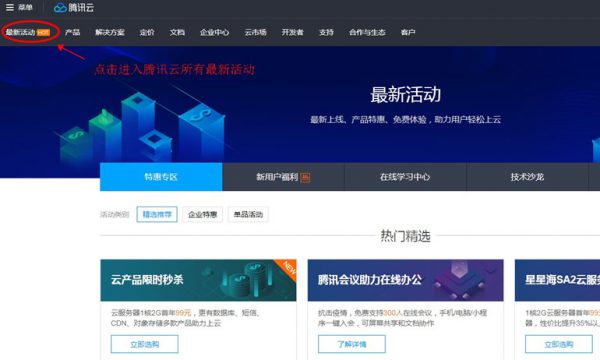Select the 单品活动 activity filter
Viewport: 600px width, 360px height.
click(248, 214)
